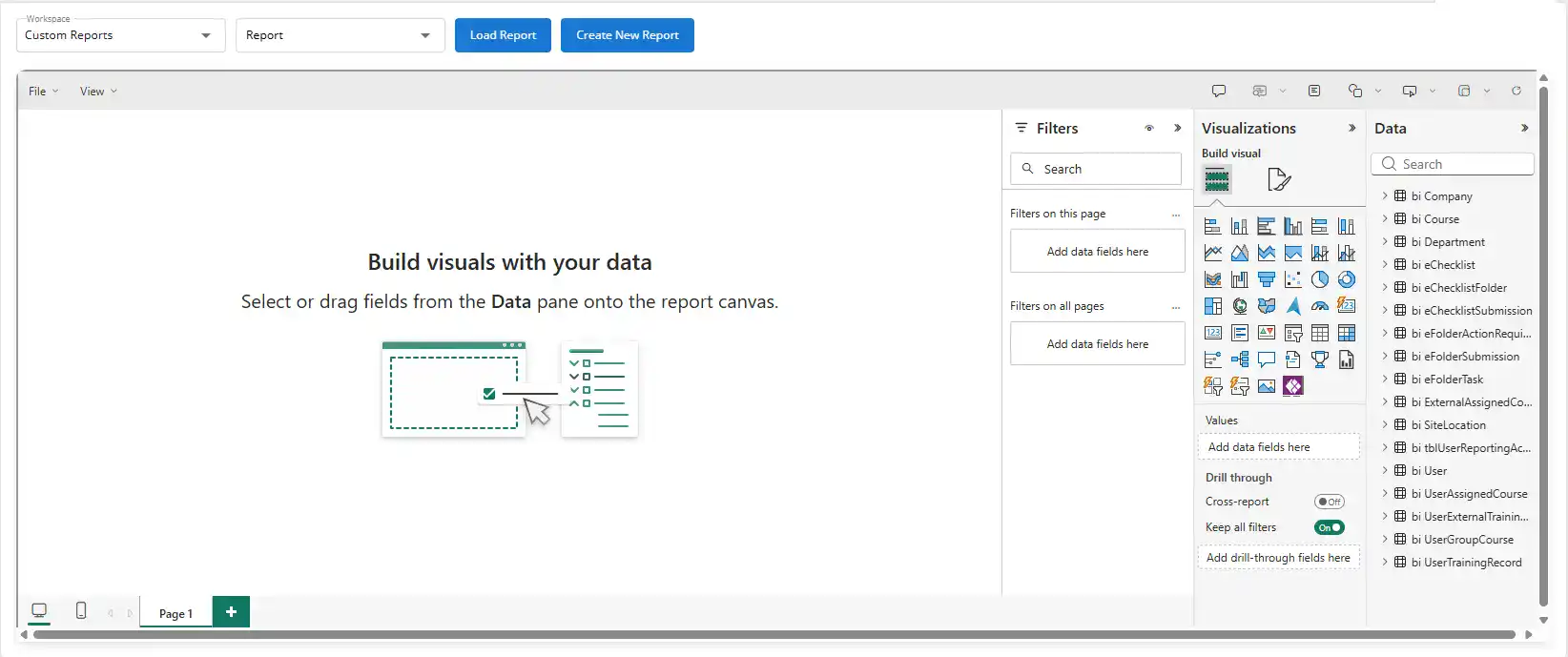The height and width of the screenshot is (657, 1568).
Task: Select the line chart visual
Action: [1212, 253]
